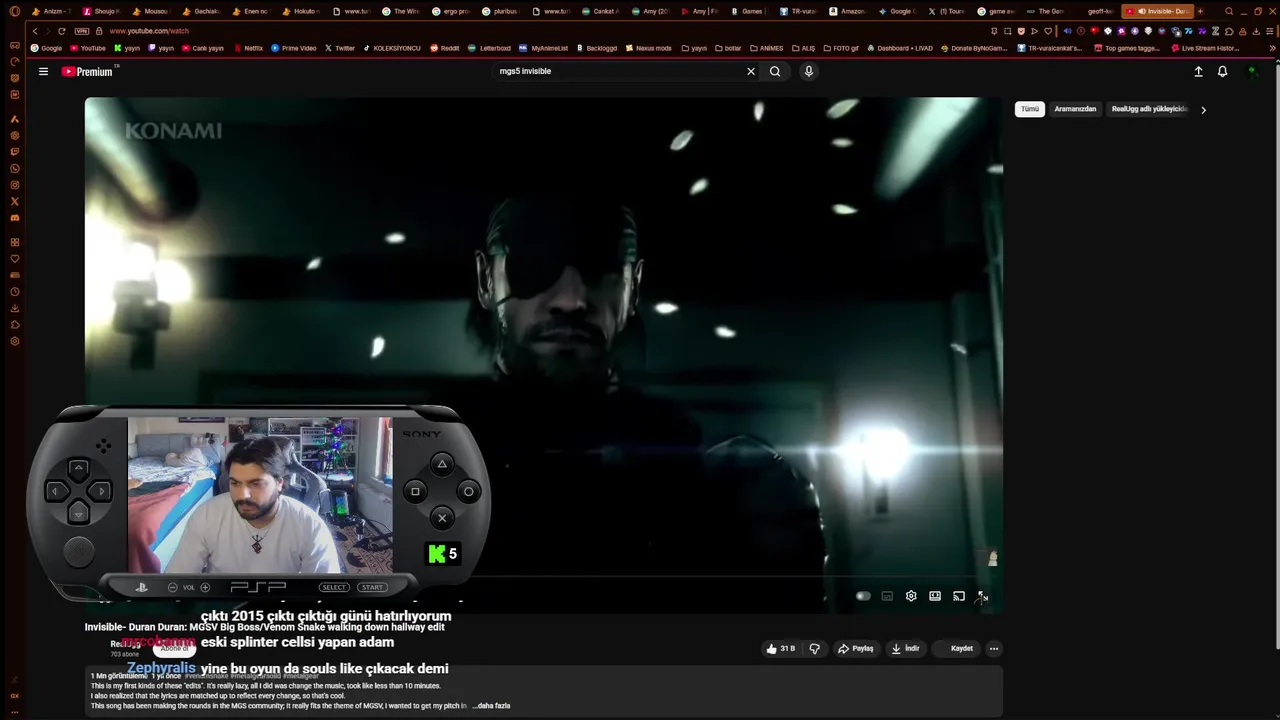Switch to the 'Amazon' browser tab
The width and height of the screenshot is (1280, 720).
tap(847, 11)
